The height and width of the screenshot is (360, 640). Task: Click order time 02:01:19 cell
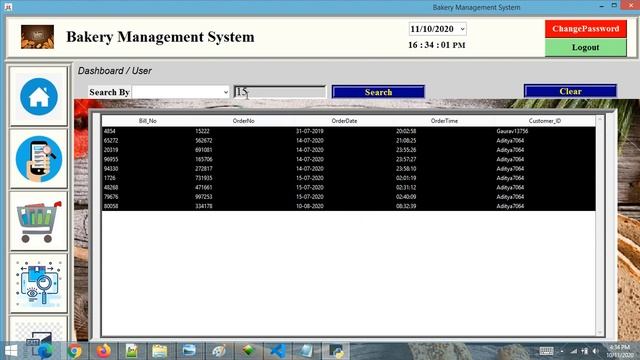click(x=406, y=178)
